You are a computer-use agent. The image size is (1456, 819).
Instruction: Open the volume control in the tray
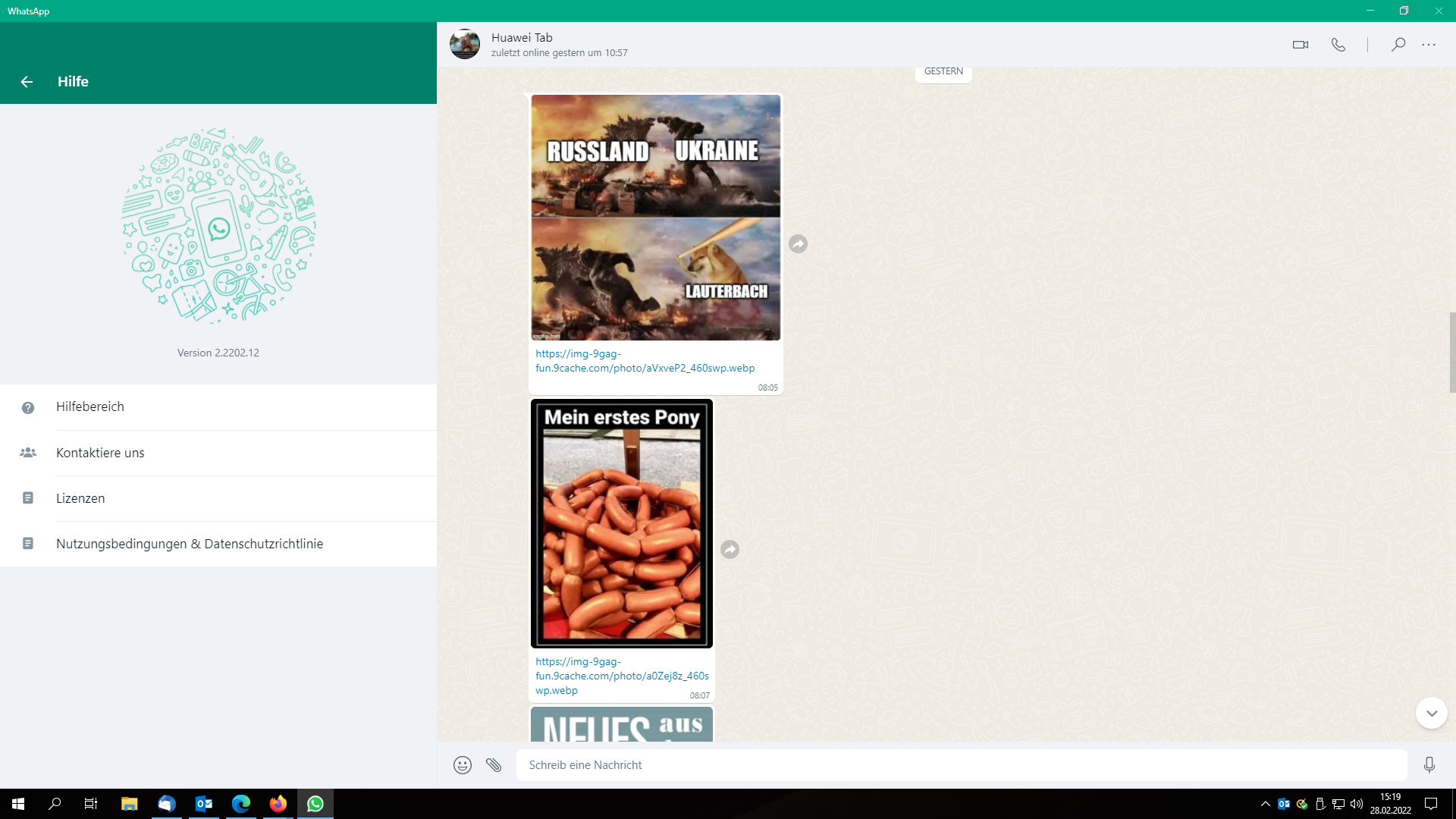click(1357, 804)
